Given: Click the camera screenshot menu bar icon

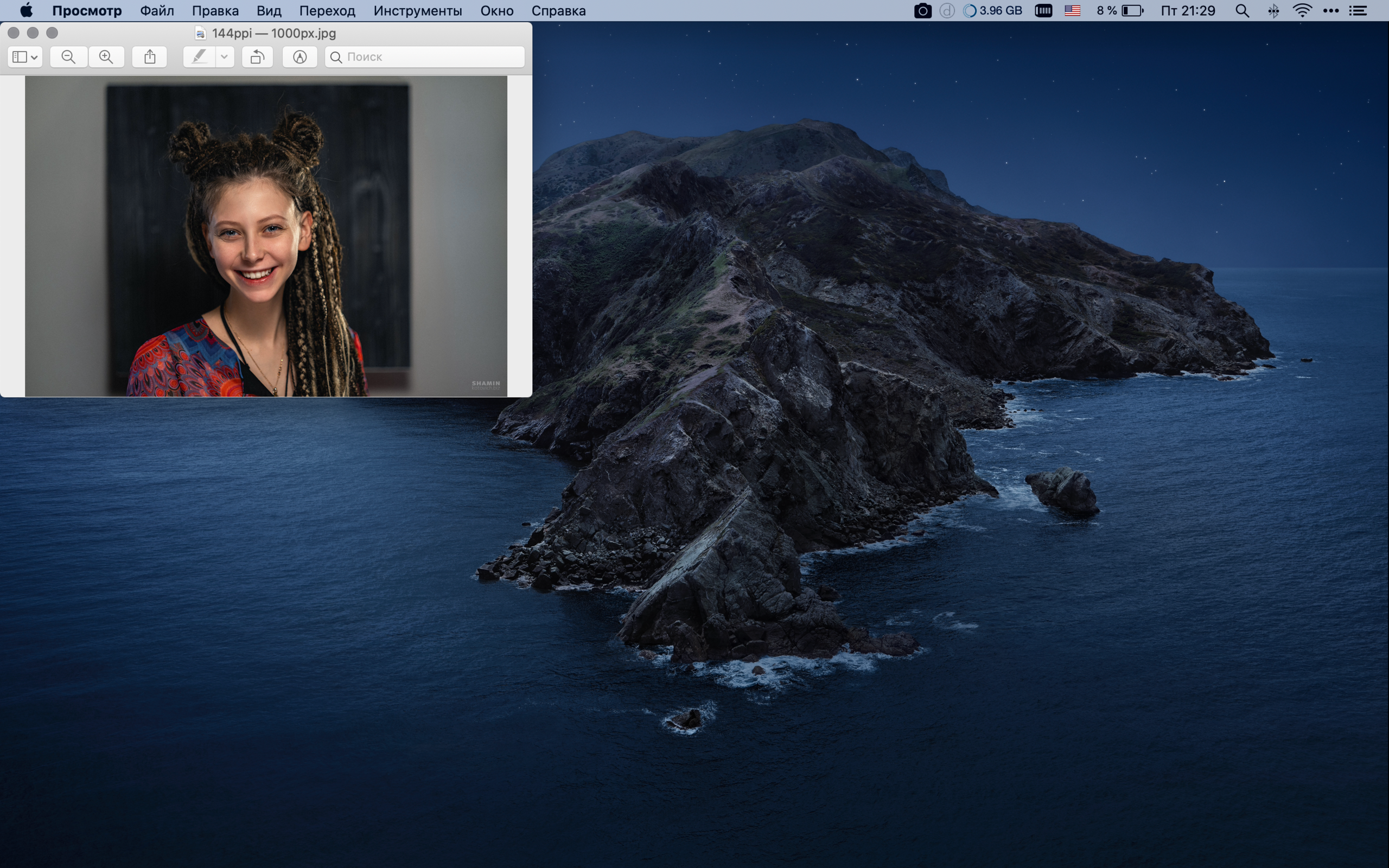Looking at the screenshot, I should (x=922, y=11).
